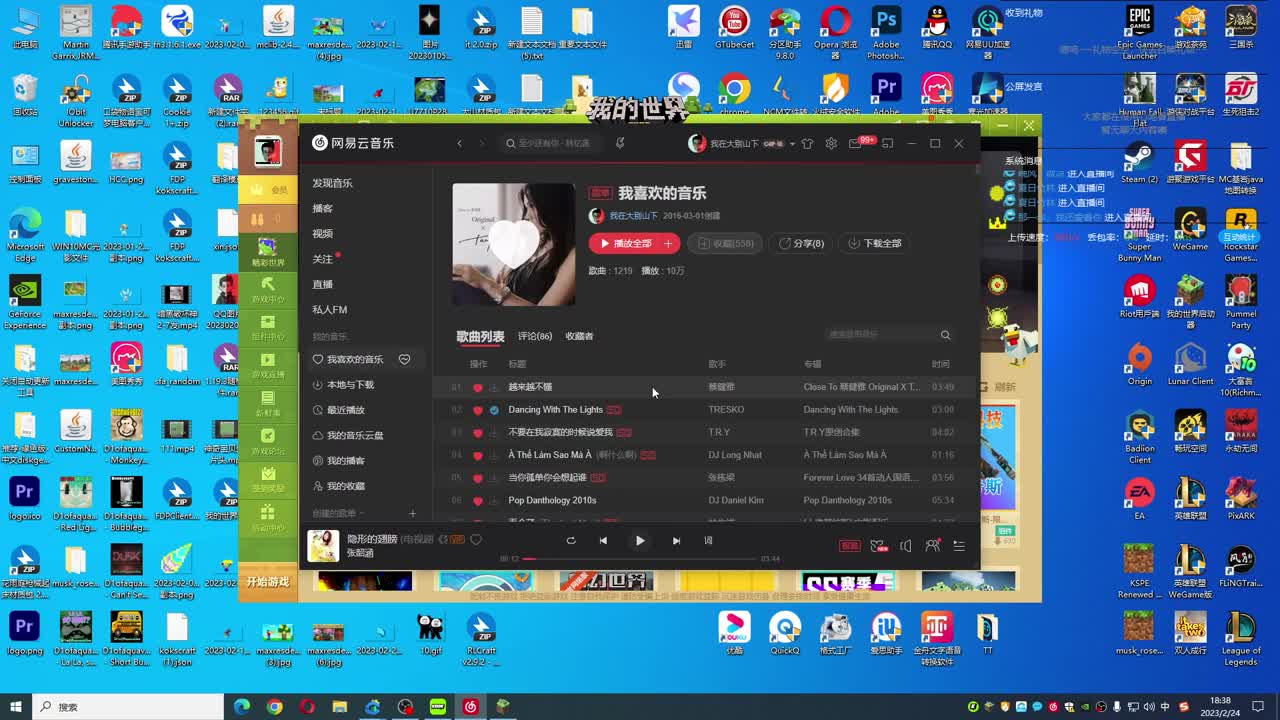Open the Windows Start menu
The image size is (1280, 720).
(x=16, y=707)
